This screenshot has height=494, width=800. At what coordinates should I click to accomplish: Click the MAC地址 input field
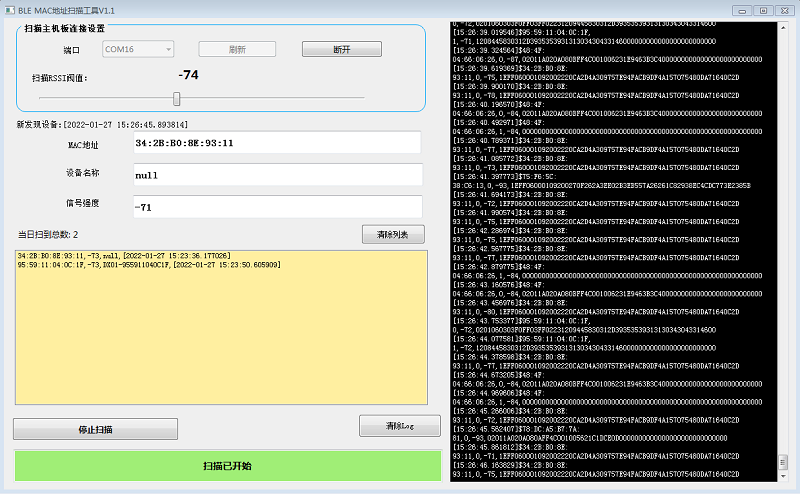[x=277, y=142]
